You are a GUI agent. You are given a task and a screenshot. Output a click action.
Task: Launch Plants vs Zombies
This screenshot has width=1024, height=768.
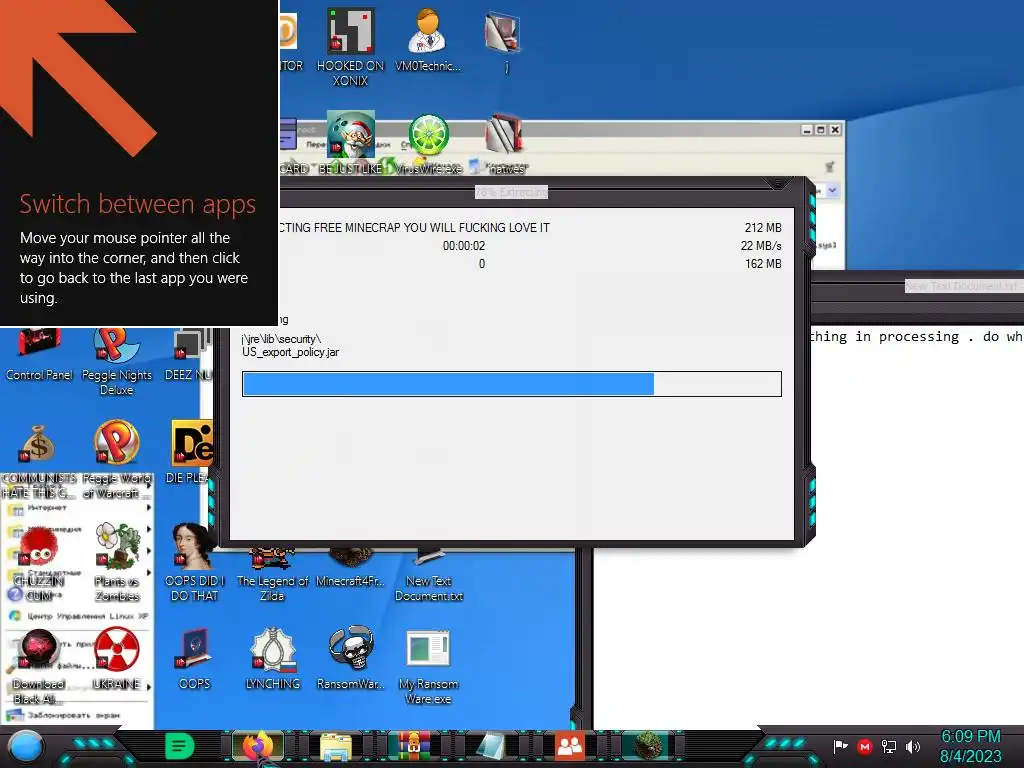[117, 562]
